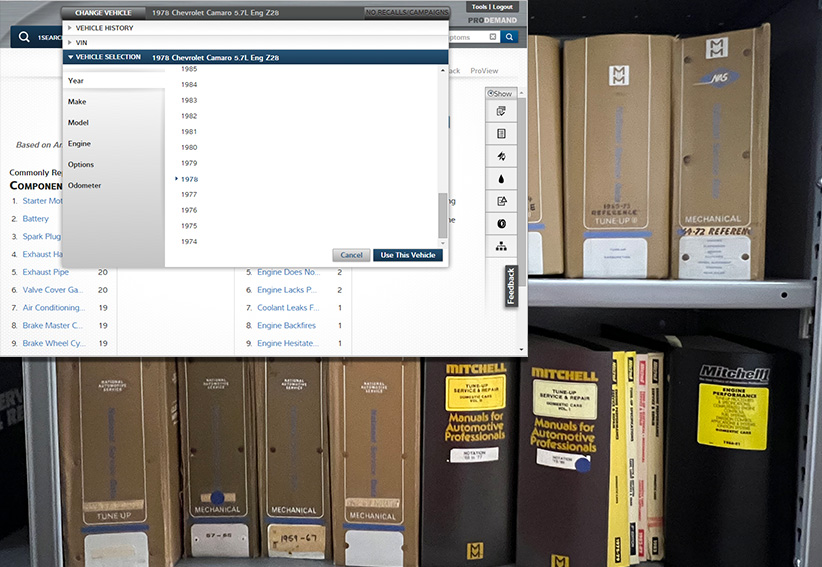Toggle the Show button on quick-links panel

500,93
